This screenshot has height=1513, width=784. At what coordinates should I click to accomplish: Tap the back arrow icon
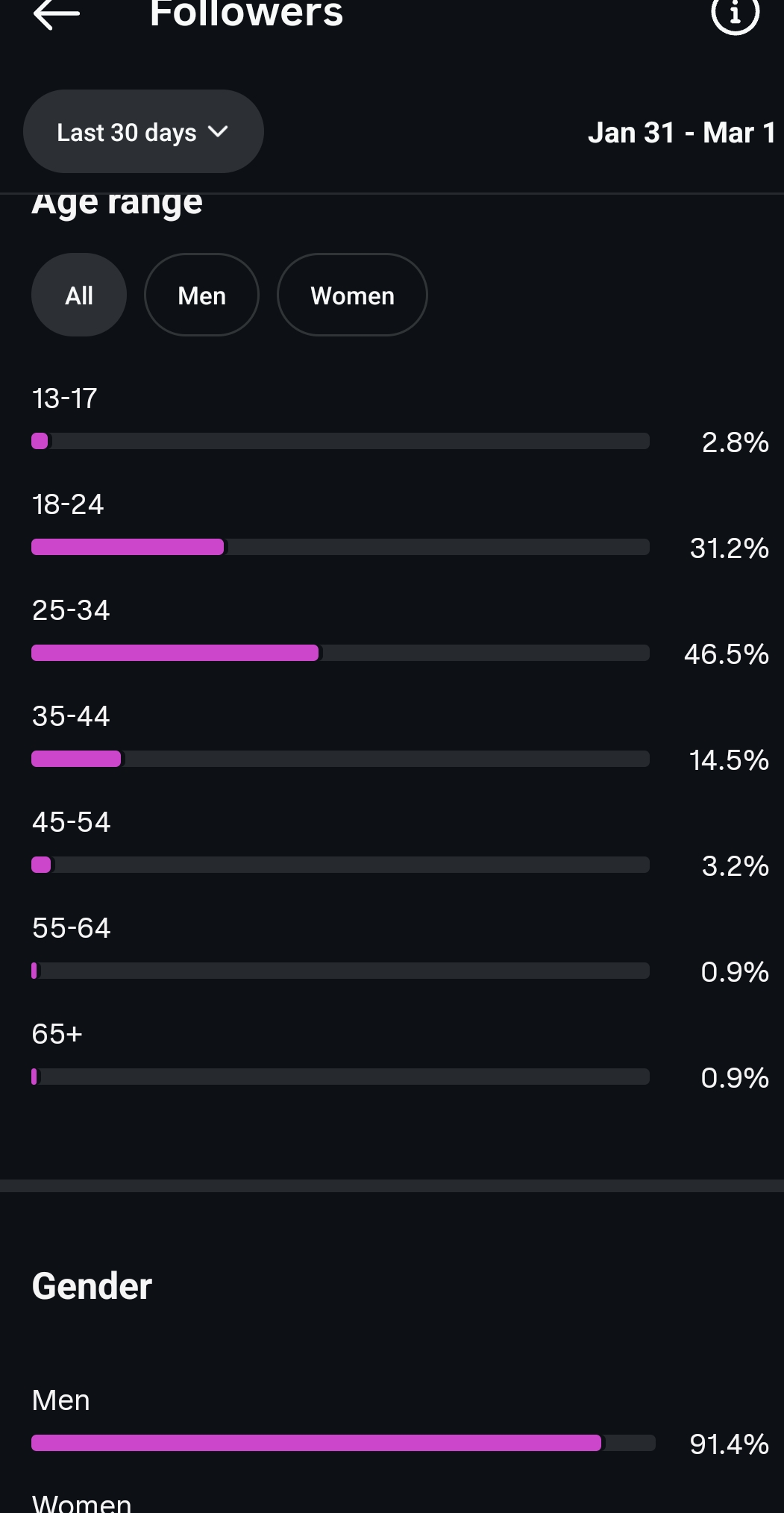(x=57, y=13)
